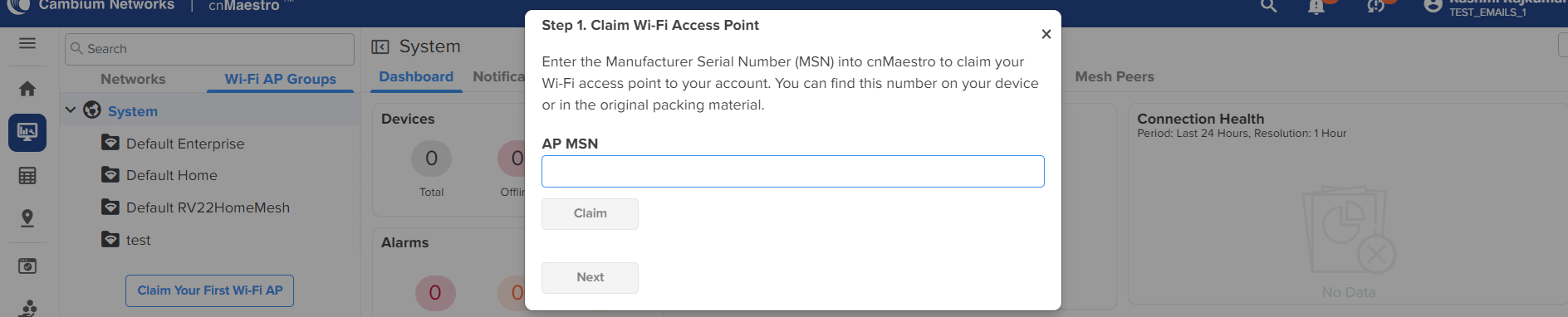Select the Monitor and Manage sidebar icon

[27, 133]
